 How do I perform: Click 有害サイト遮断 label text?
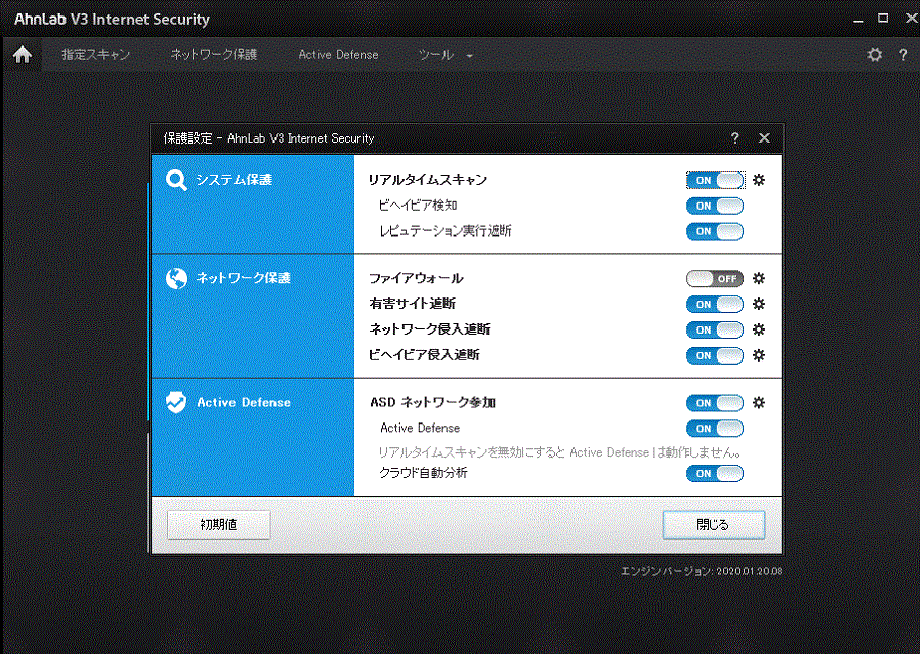click(x=412, y=304)
